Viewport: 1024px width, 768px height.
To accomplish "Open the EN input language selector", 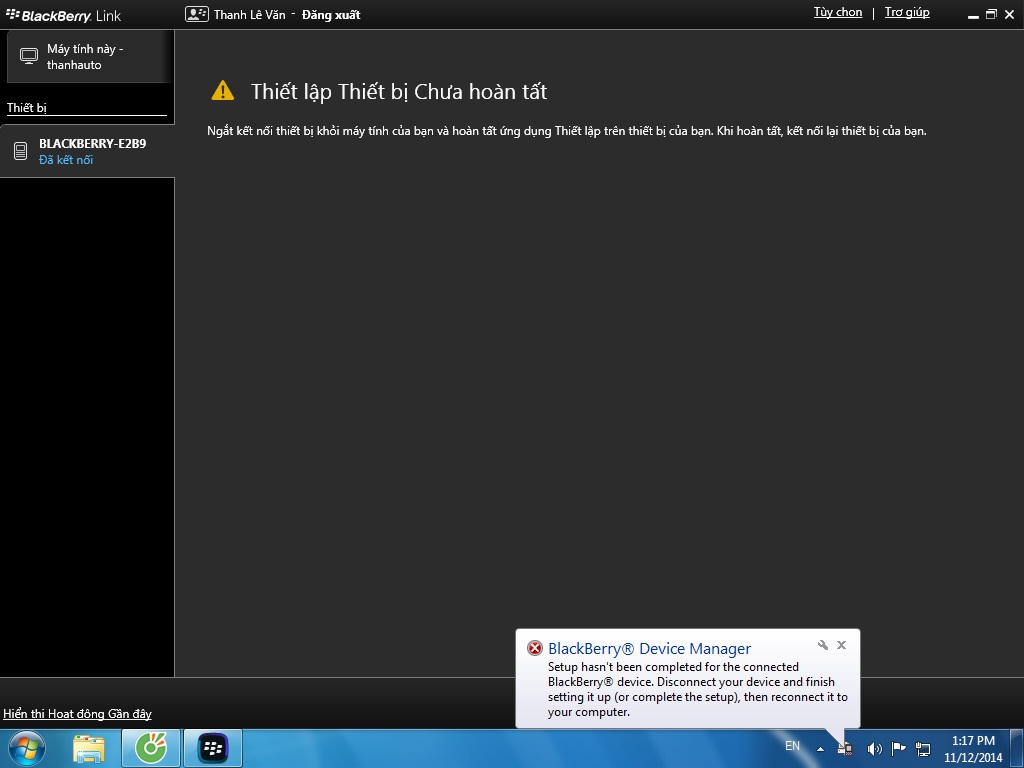I will pos(792,746).
